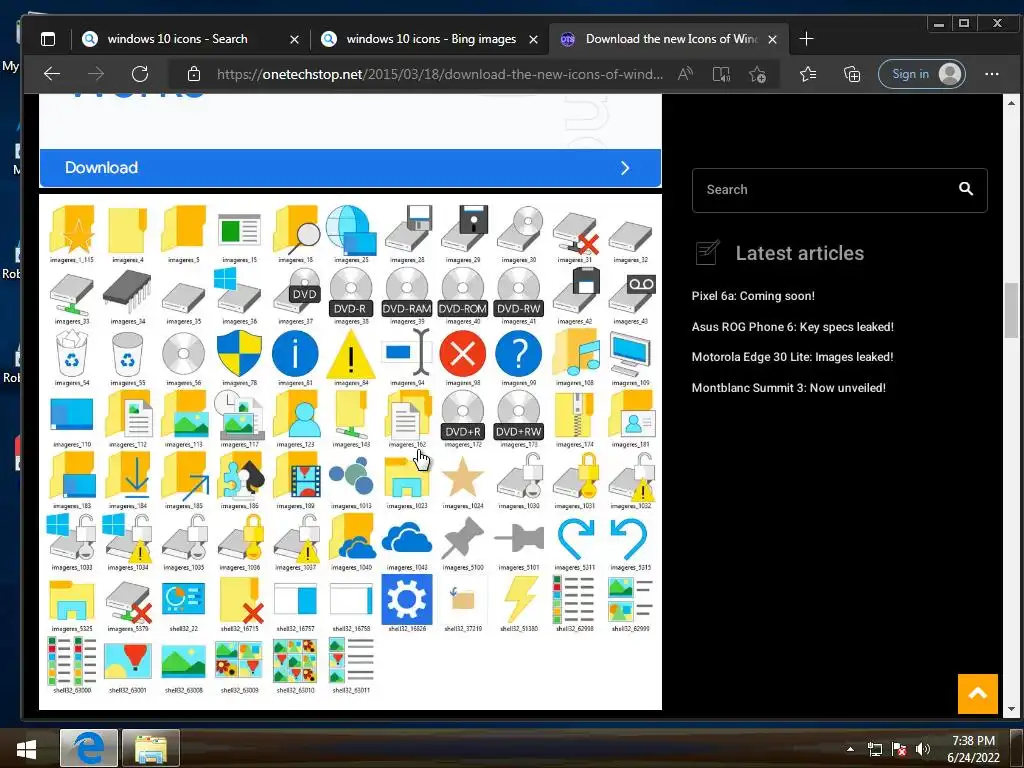Click the yellow warning triangle icon image

coord(351,355)
